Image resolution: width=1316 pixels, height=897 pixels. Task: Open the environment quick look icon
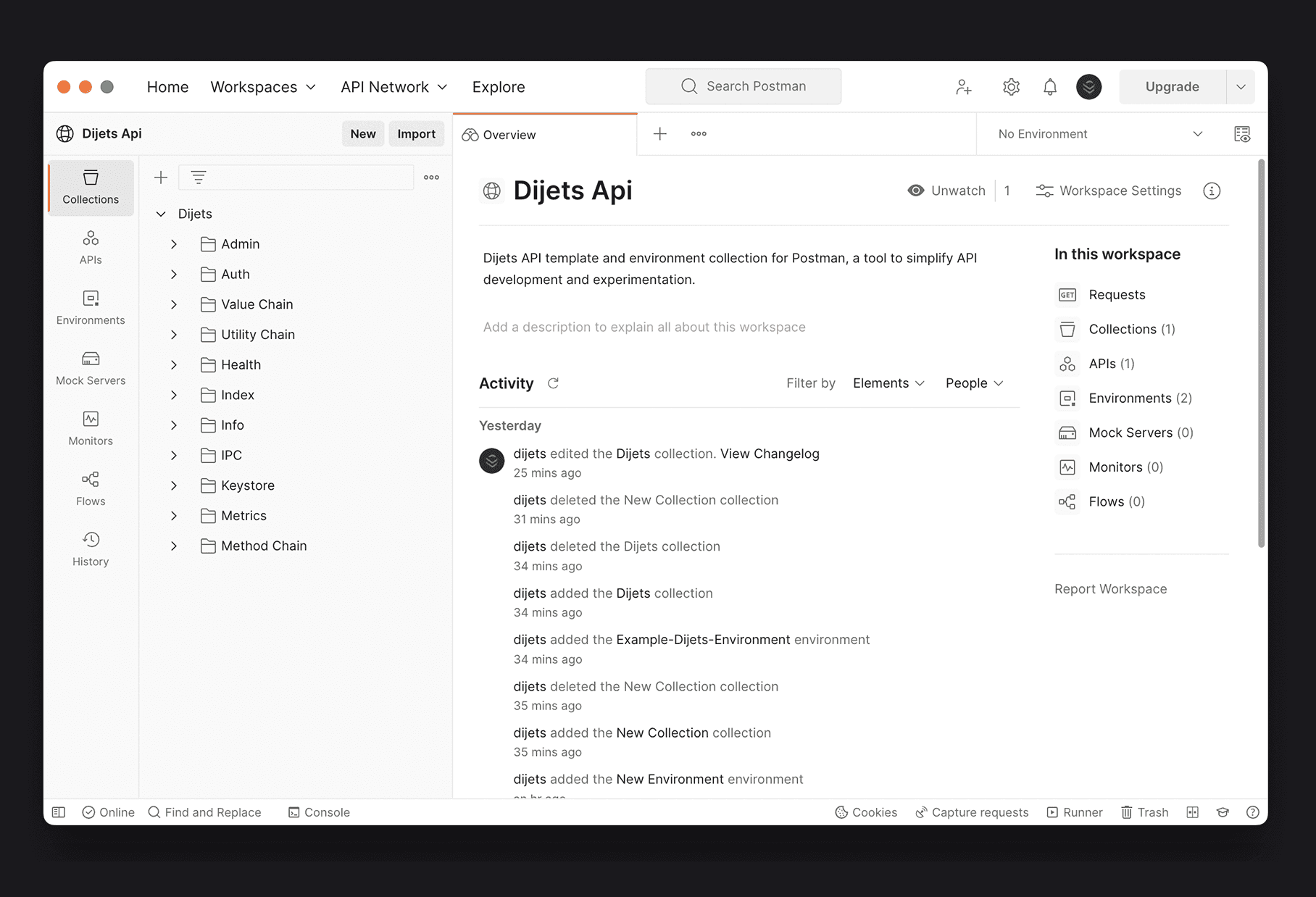point(1241,134)
